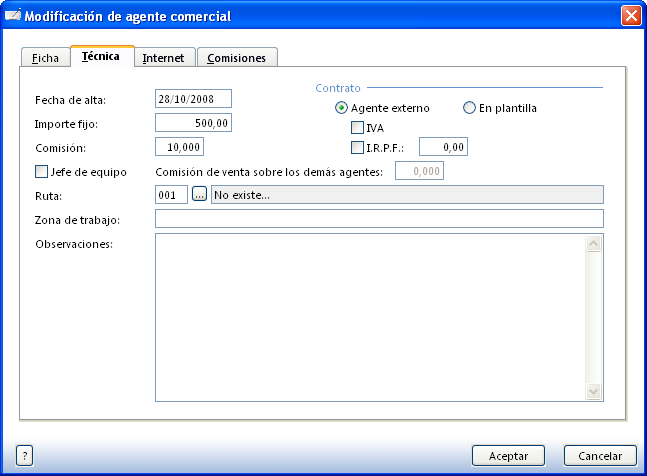647x476 pixels.
Task: Click into the Zona de trabajo field
Action: point(379,219)
